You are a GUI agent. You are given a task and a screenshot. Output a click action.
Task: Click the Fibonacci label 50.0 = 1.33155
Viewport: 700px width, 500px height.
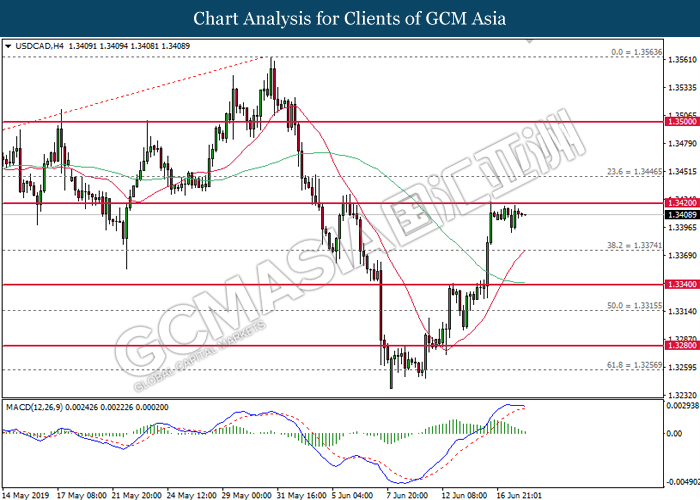(x=634, y=306)
